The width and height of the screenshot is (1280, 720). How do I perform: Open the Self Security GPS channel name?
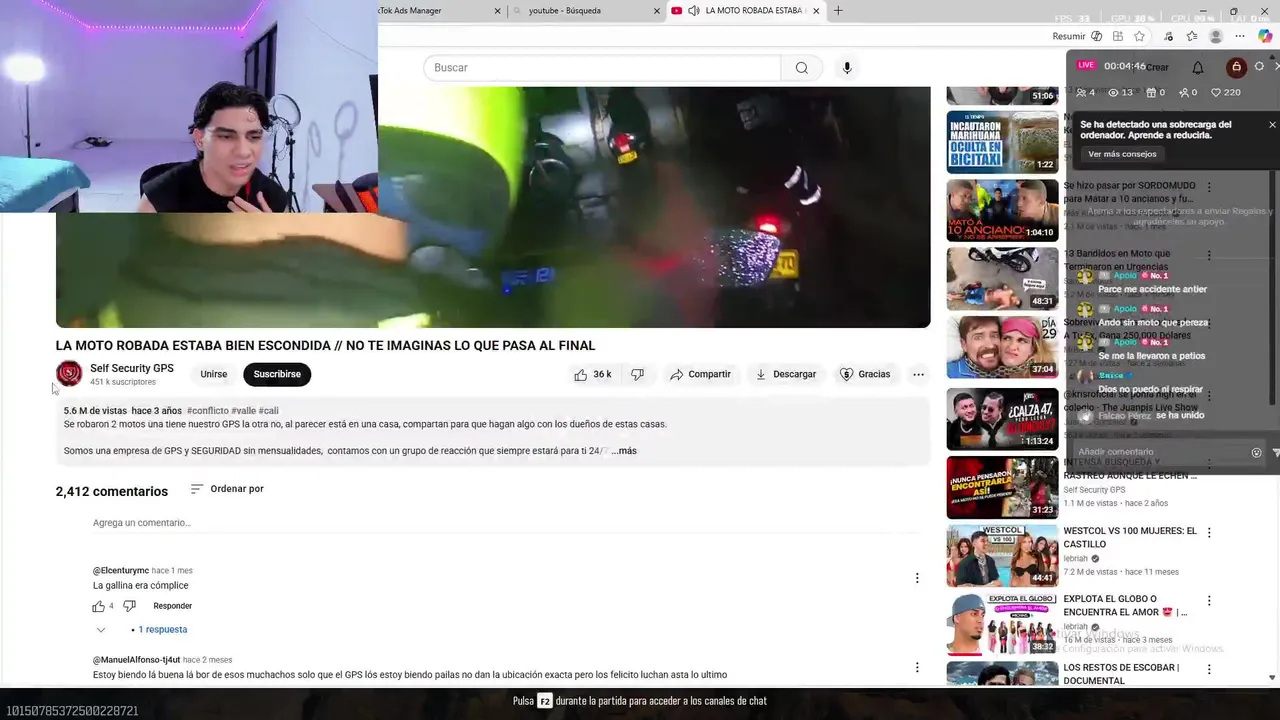132,368
